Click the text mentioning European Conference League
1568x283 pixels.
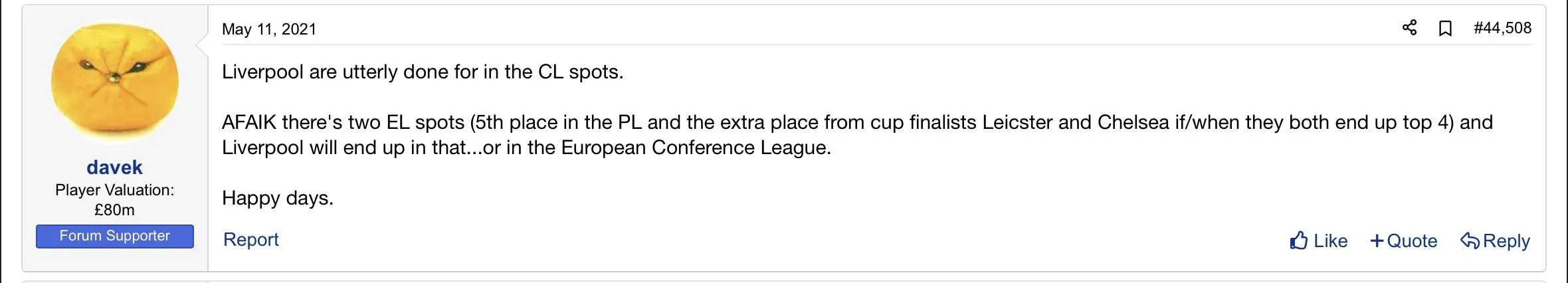(696, 147)
